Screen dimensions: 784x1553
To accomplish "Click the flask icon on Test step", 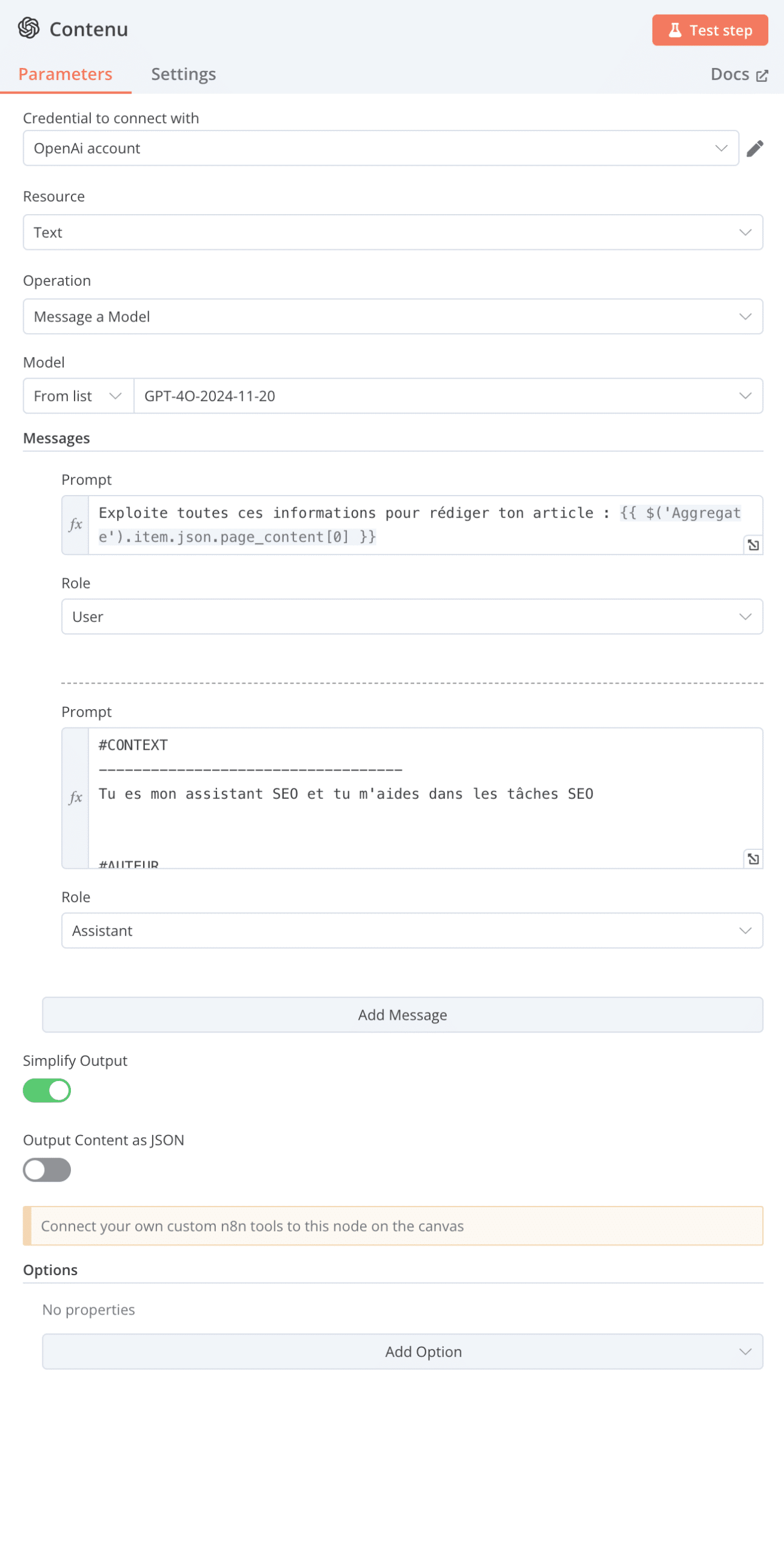I will pos(674,30).
